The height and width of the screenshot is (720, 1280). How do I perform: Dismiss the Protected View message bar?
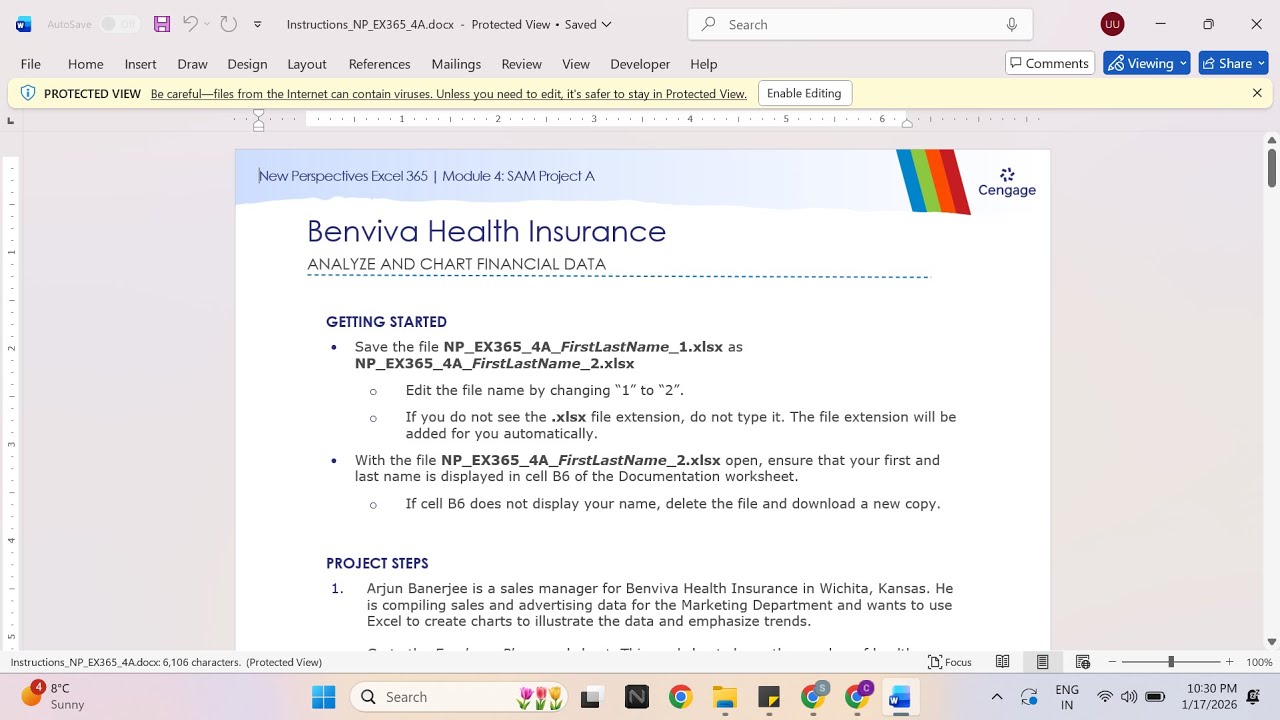click(x=1257, y=93)
